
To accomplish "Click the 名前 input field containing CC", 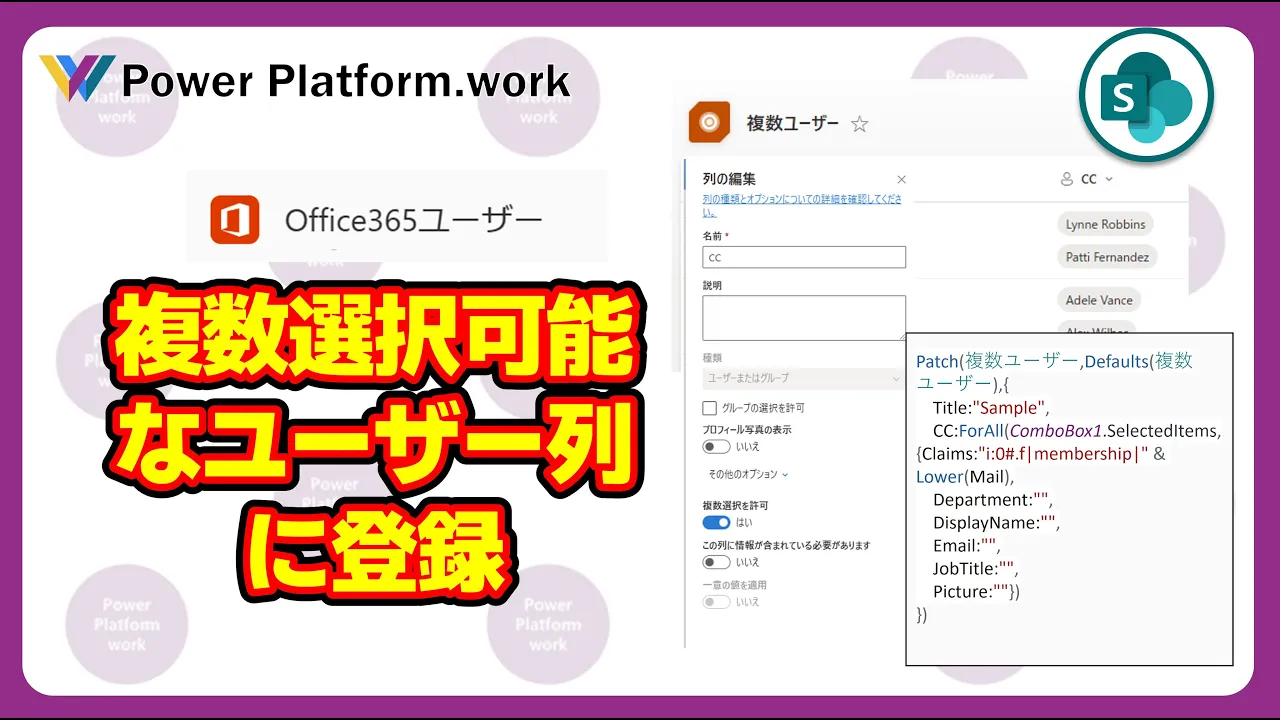I will point(804,257).
